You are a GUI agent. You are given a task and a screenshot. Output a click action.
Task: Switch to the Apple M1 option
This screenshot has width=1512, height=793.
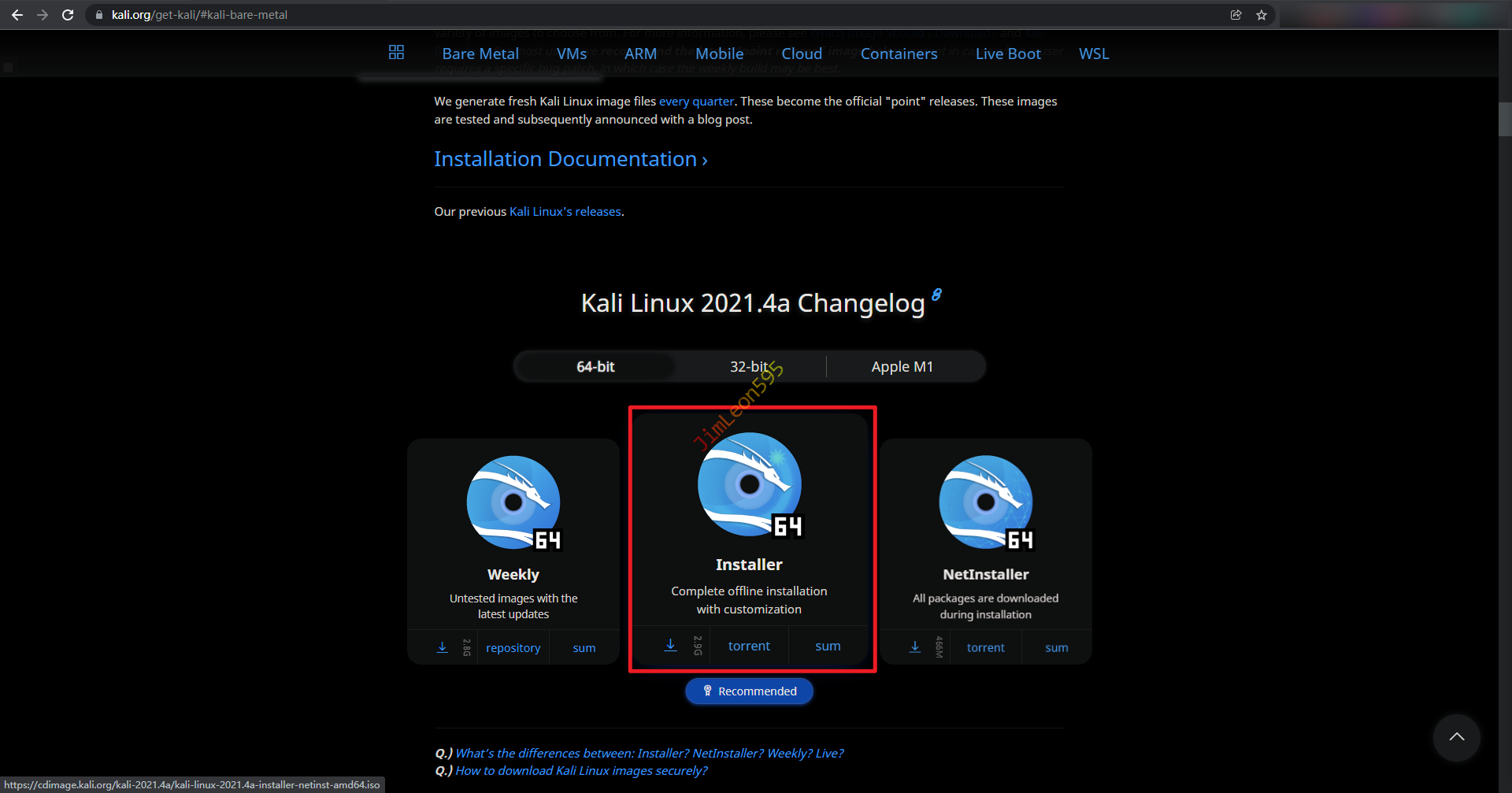point(902,367)
